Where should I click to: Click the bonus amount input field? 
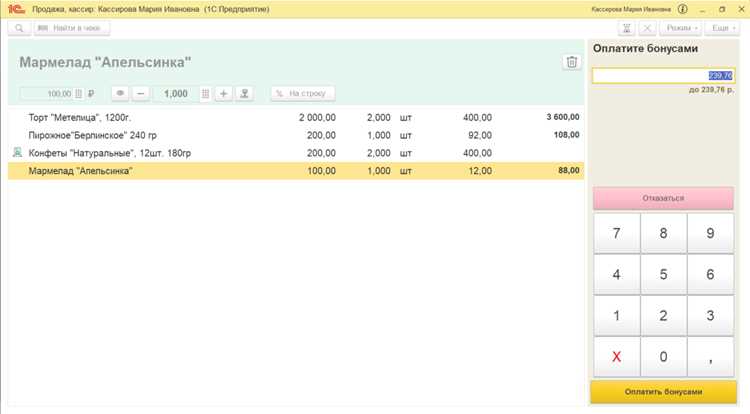pos(663,76)
